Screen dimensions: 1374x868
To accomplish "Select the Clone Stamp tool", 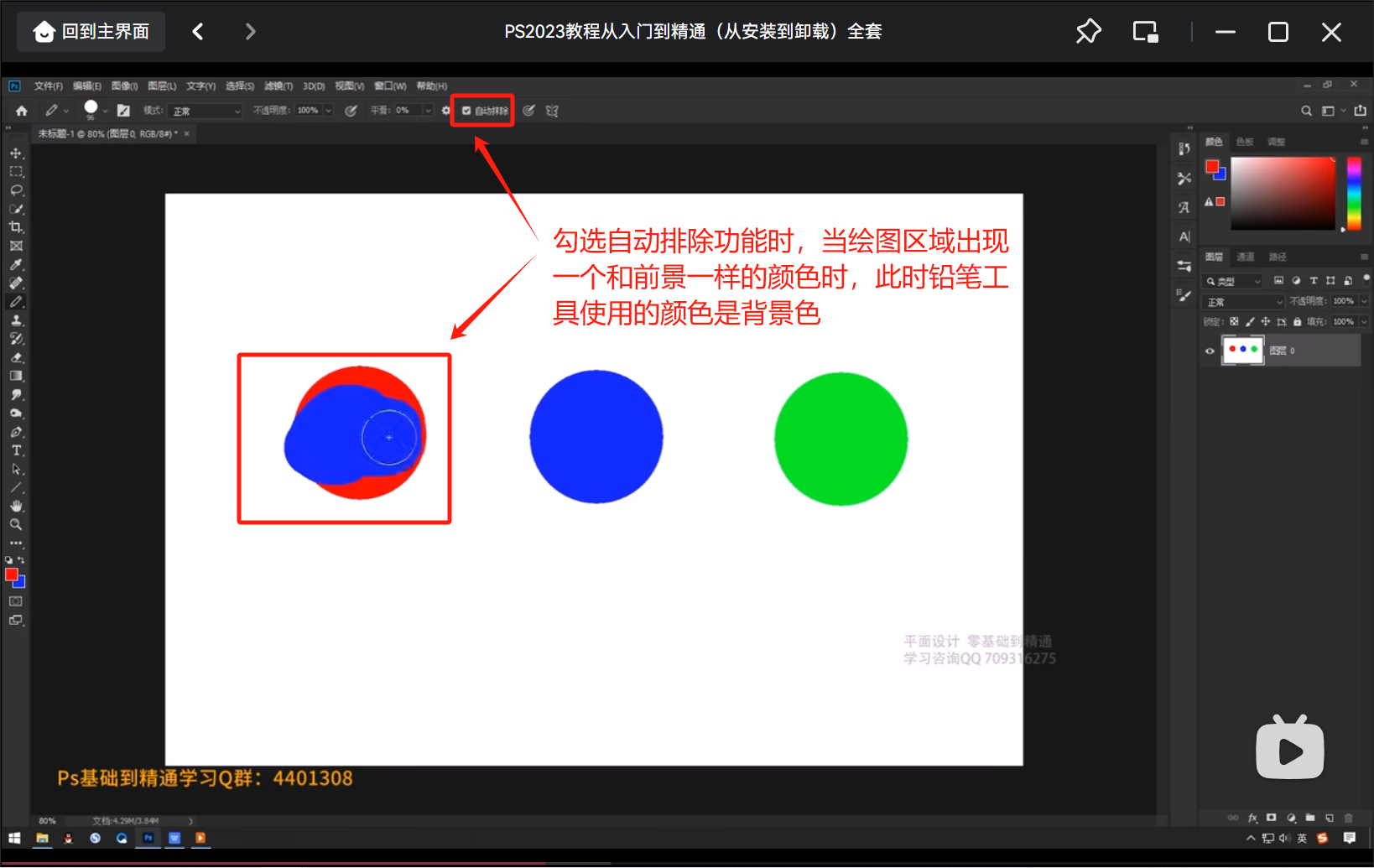I will [x=16, y=320].
